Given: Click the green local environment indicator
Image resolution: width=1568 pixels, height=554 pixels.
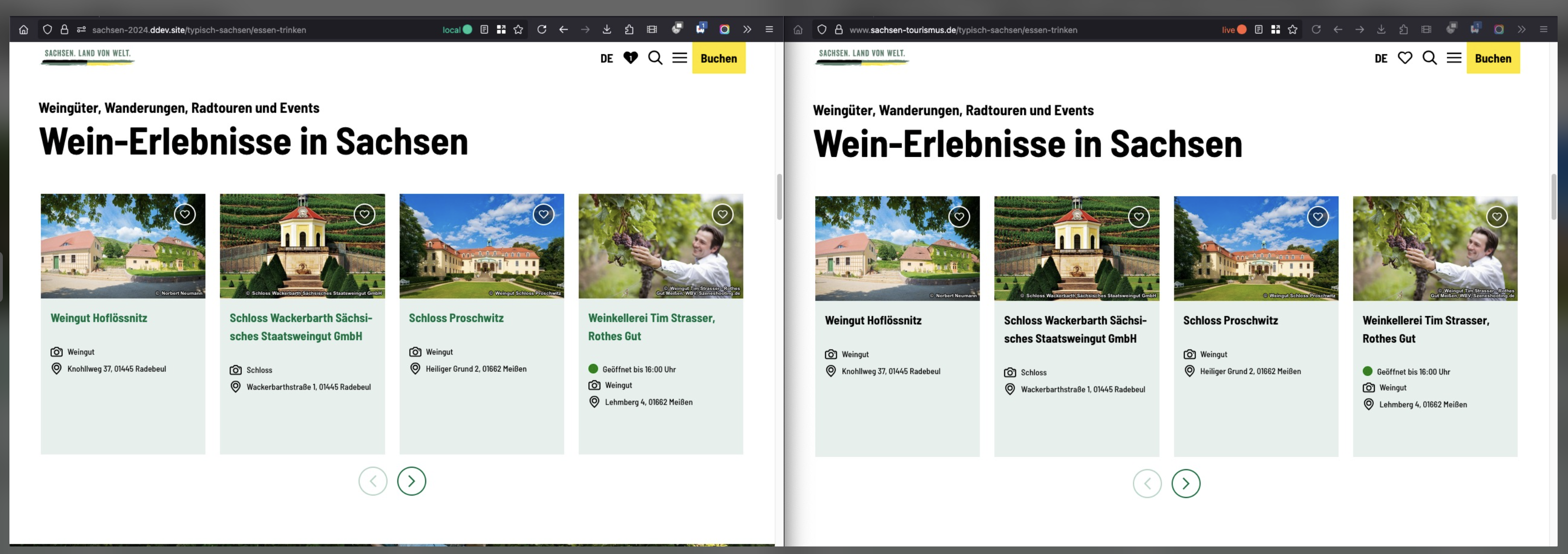Looking at the screenshot, I should (457, 30).
